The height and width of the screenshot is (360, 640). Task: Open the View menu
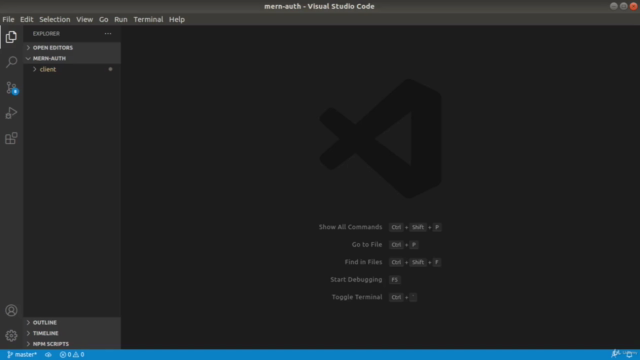point(84,19)
